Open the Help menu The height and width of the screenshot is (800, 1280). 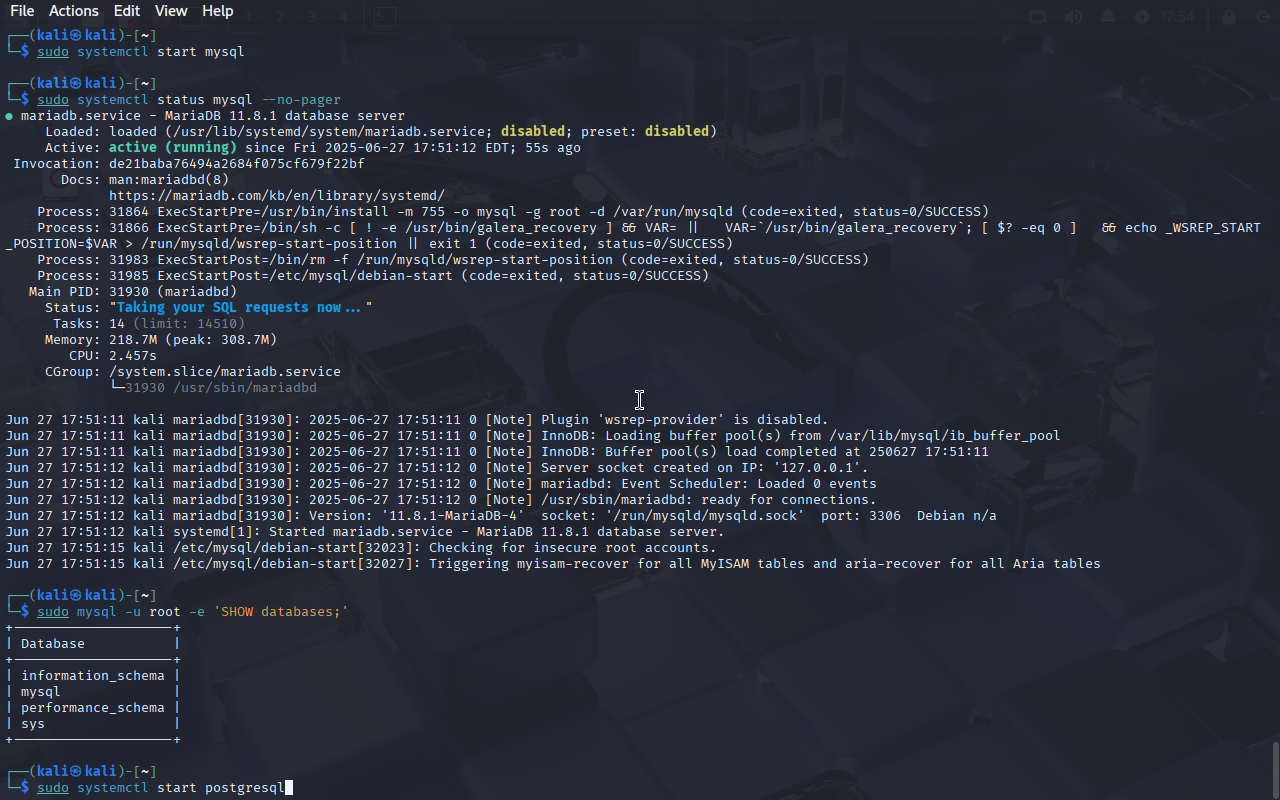(x=217, y=11)
